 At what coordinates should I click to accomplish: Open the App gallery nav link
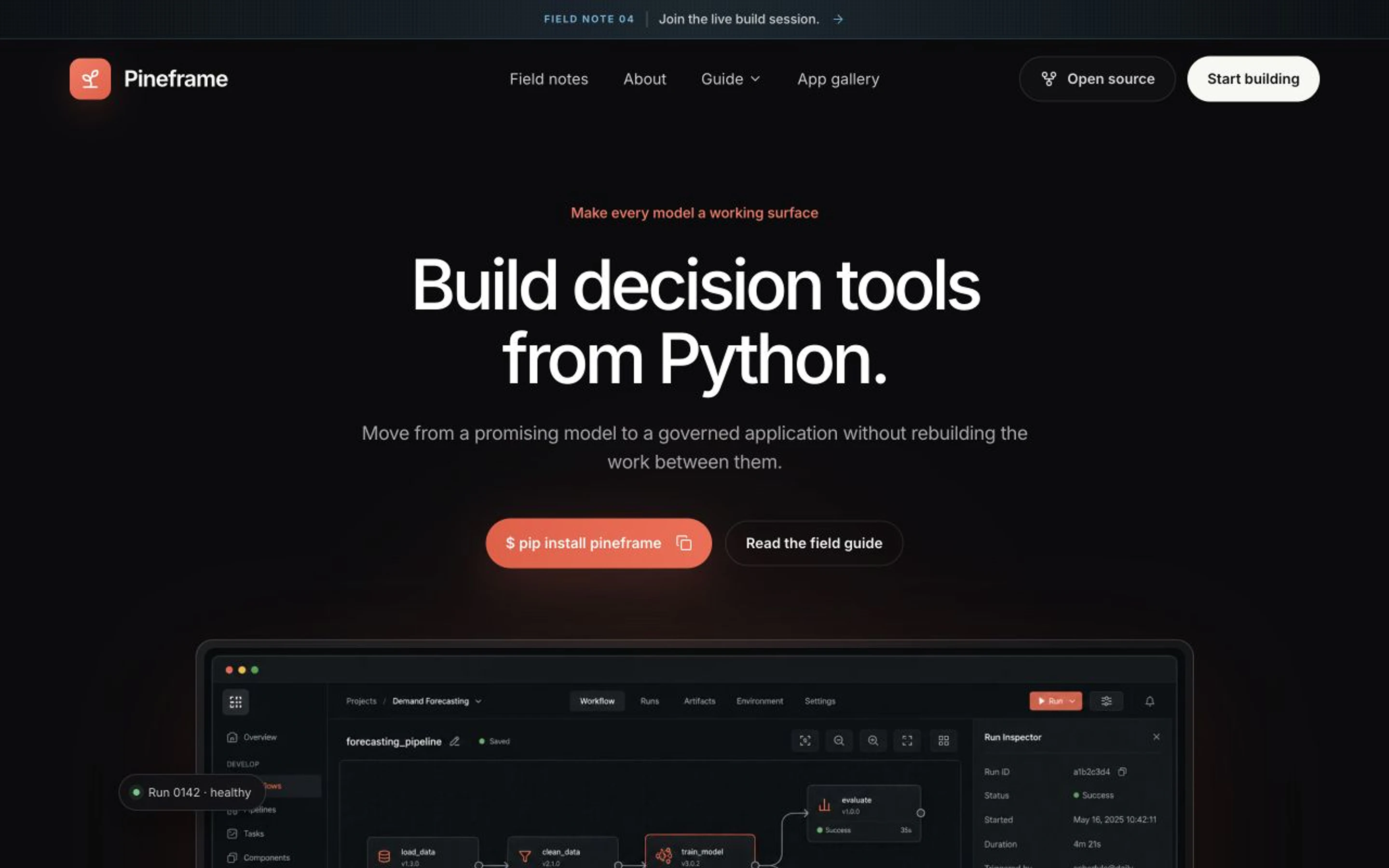[x=838, y=79]
